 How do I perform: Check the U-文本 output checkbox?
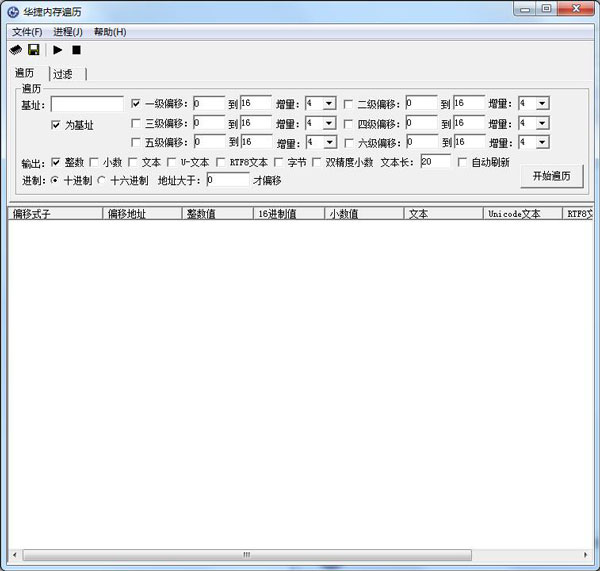point(172,162)
